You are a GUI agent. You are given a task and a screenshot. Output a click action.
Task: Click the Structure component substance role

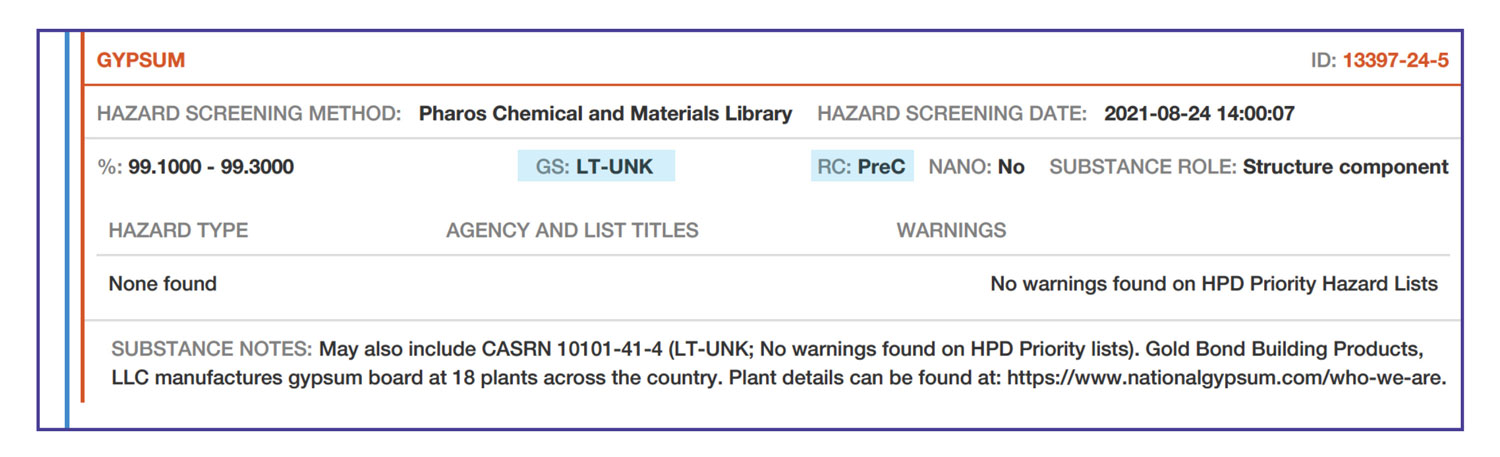point(1345,167)
